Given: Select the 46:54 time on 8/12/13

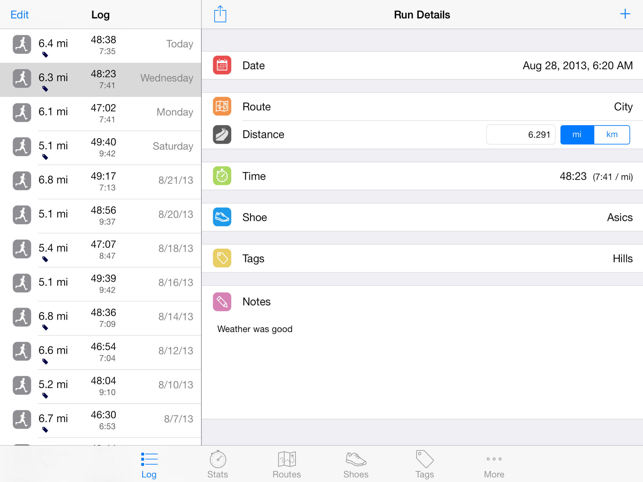Looking at the screenshot, I should pyautogui.click(x=103, y=347).
